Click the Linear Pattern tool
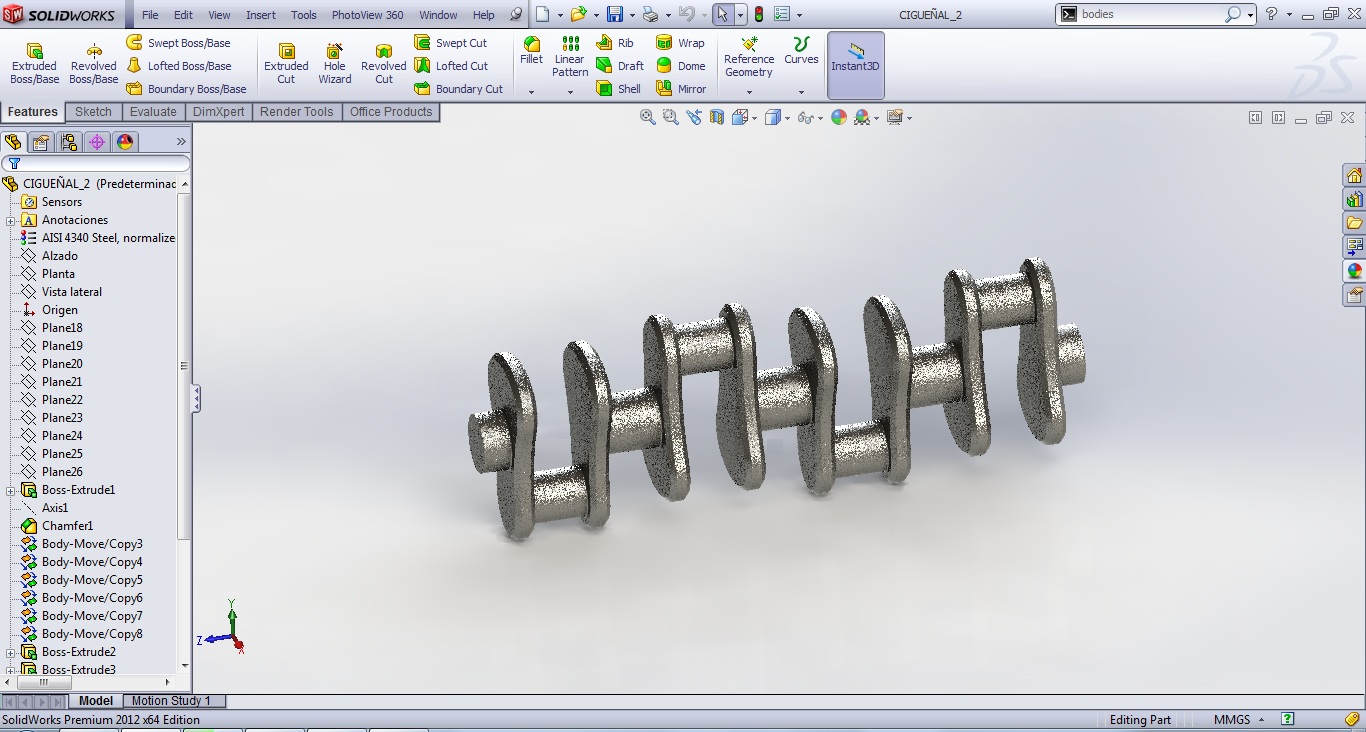This screenshot has height=732, width=1366. pyautogui.click(x=570, y=57)
